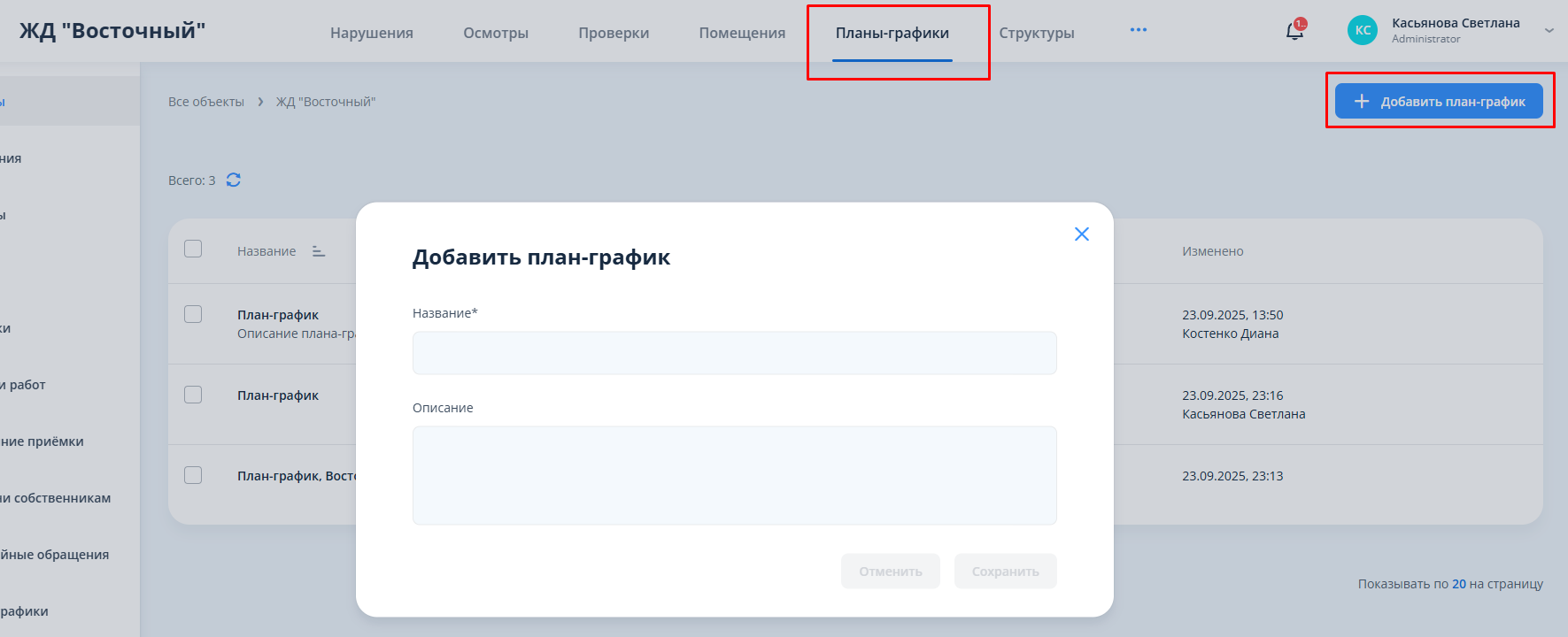Image resolution: width=1568 pixels, height=637 pixels.
Task: Select the second План-график row checkbox
Action: coord(193,395)
